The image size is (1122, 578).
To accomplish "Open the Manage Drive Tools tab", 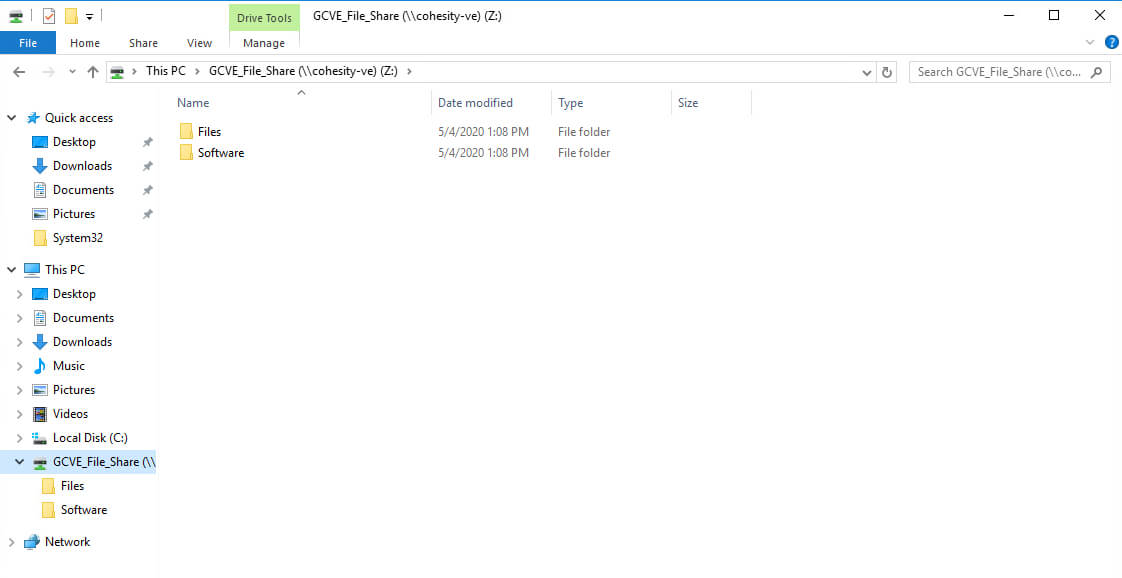I will (264, 43).
